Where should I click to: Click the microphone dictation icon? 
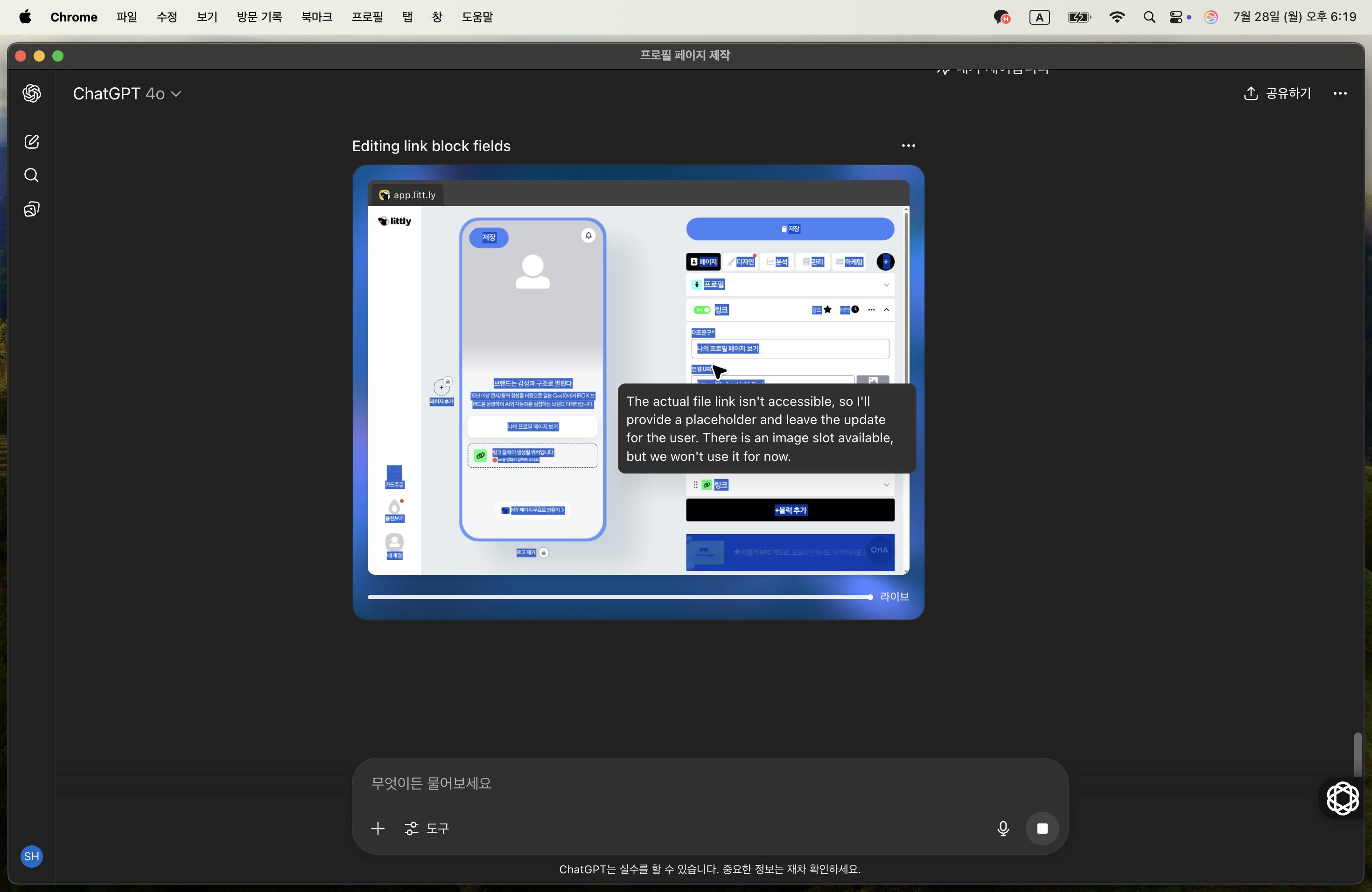click(x=1003, y=829)
